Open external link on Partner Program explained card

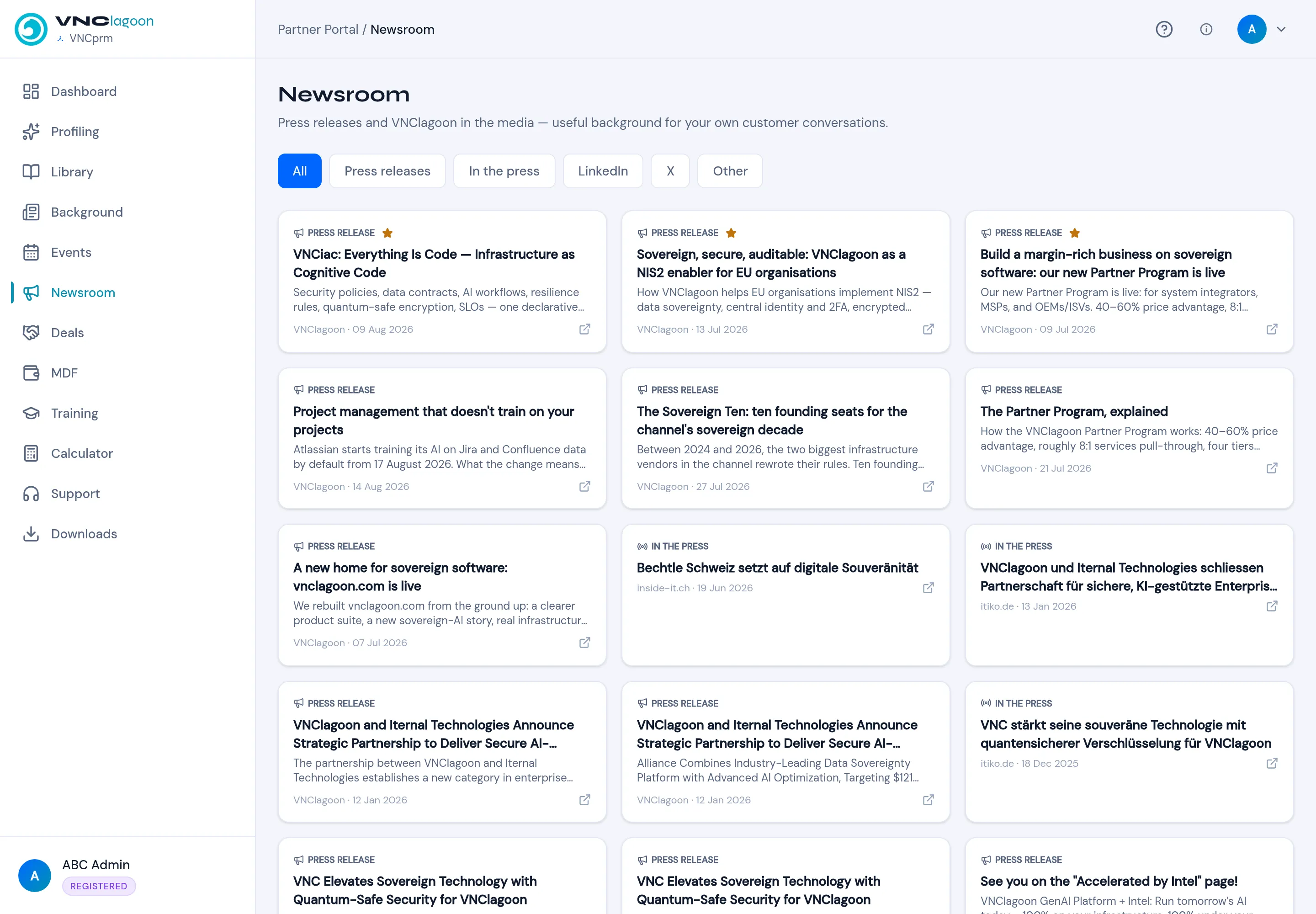click(x=1272, y=468)
